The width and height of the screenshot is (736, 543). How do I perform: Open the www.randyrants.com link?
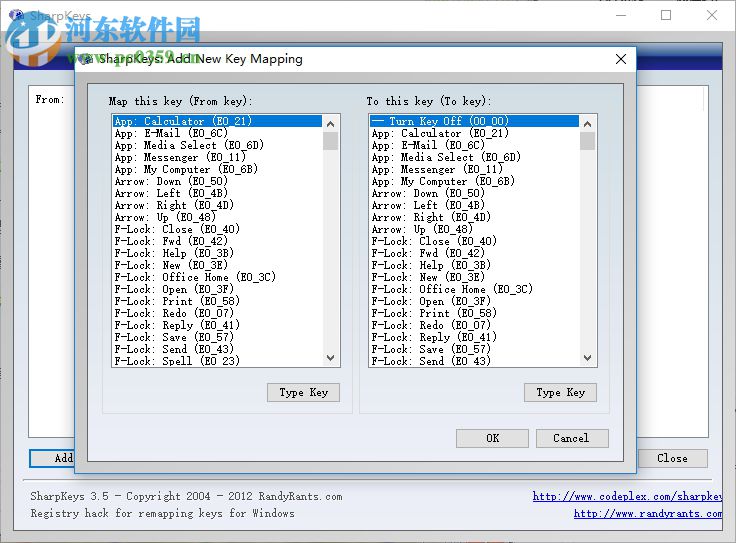pyautogui.click(x=648, y=513)
